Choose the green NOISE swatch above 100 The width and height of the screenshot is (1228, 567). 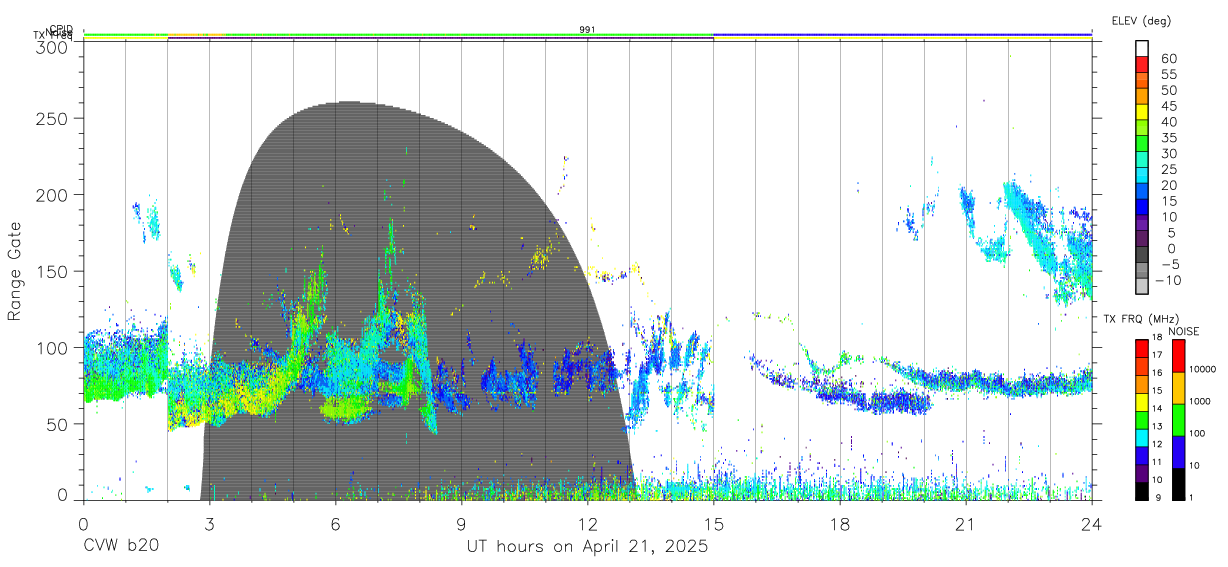(1178, 420)
